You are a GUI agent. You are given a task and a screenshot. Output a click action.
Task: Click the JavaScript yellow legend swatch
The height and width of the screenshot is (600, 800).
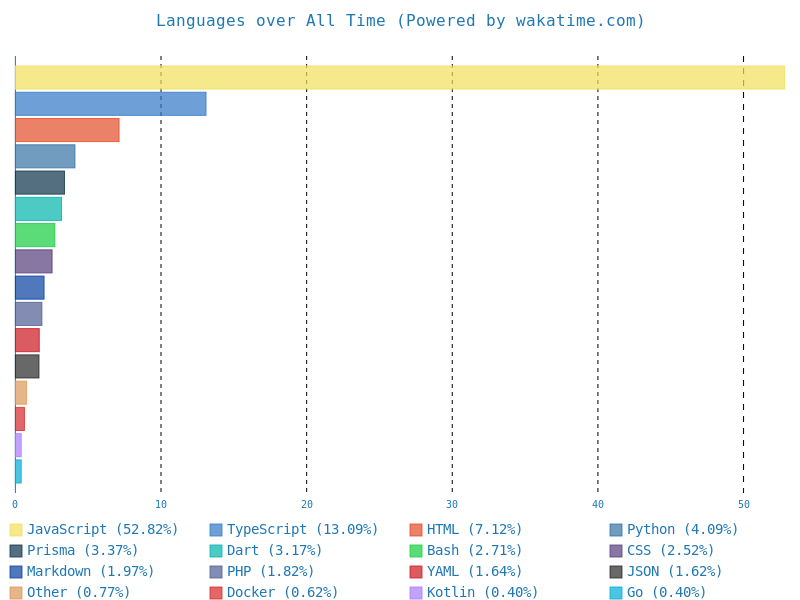[16, 530]
